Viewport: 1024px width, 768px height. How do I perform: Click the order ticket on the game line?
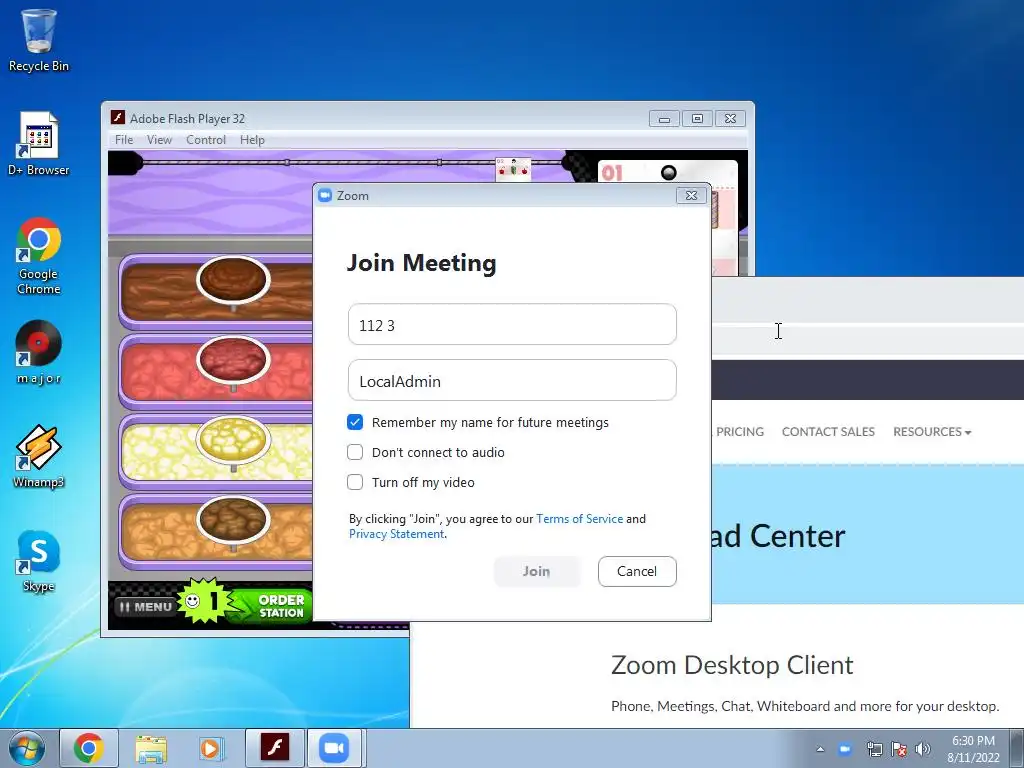(x=513, y=168)
